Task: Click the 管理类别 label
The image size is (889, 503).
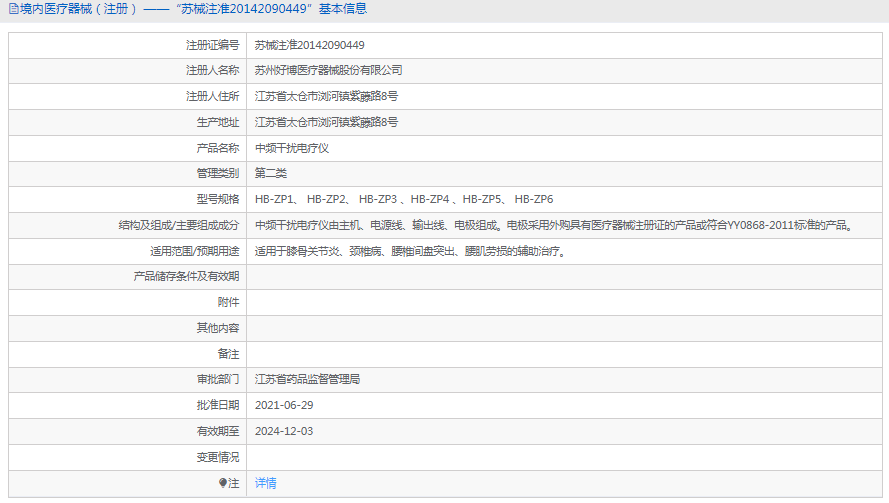Action: pyautogui.click(x=218, y=174)
